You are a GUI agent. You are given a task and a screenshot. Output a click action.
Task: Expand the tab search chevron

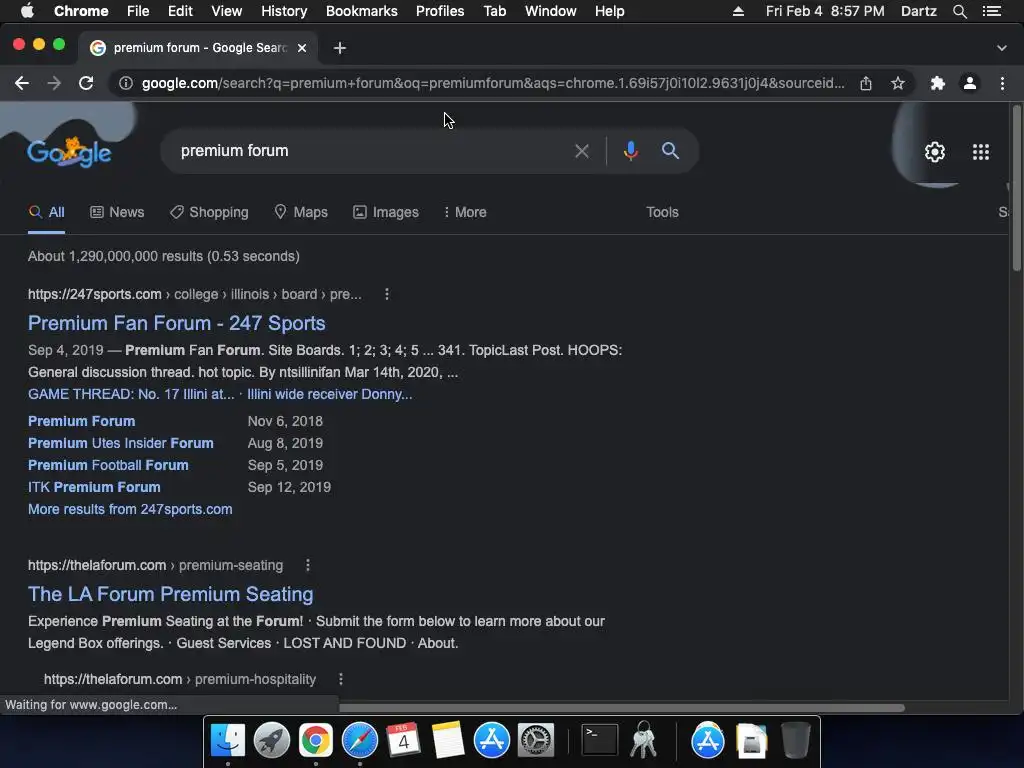(1002, 48)
